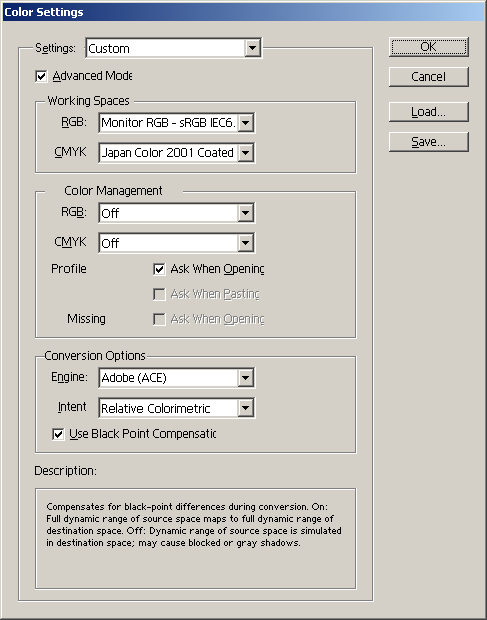The image size is (487, 620).
Task: Click the Description text box
Action: point(196,539)
